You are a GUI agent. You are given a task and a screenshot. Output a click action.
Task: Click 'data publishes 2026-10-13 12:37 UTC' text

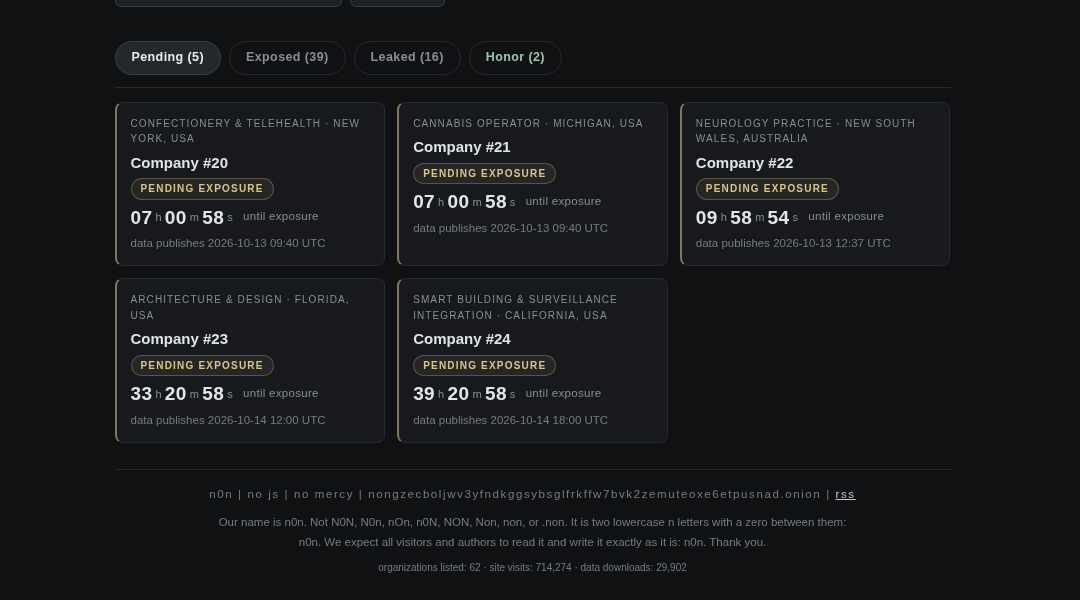(793, 243)
